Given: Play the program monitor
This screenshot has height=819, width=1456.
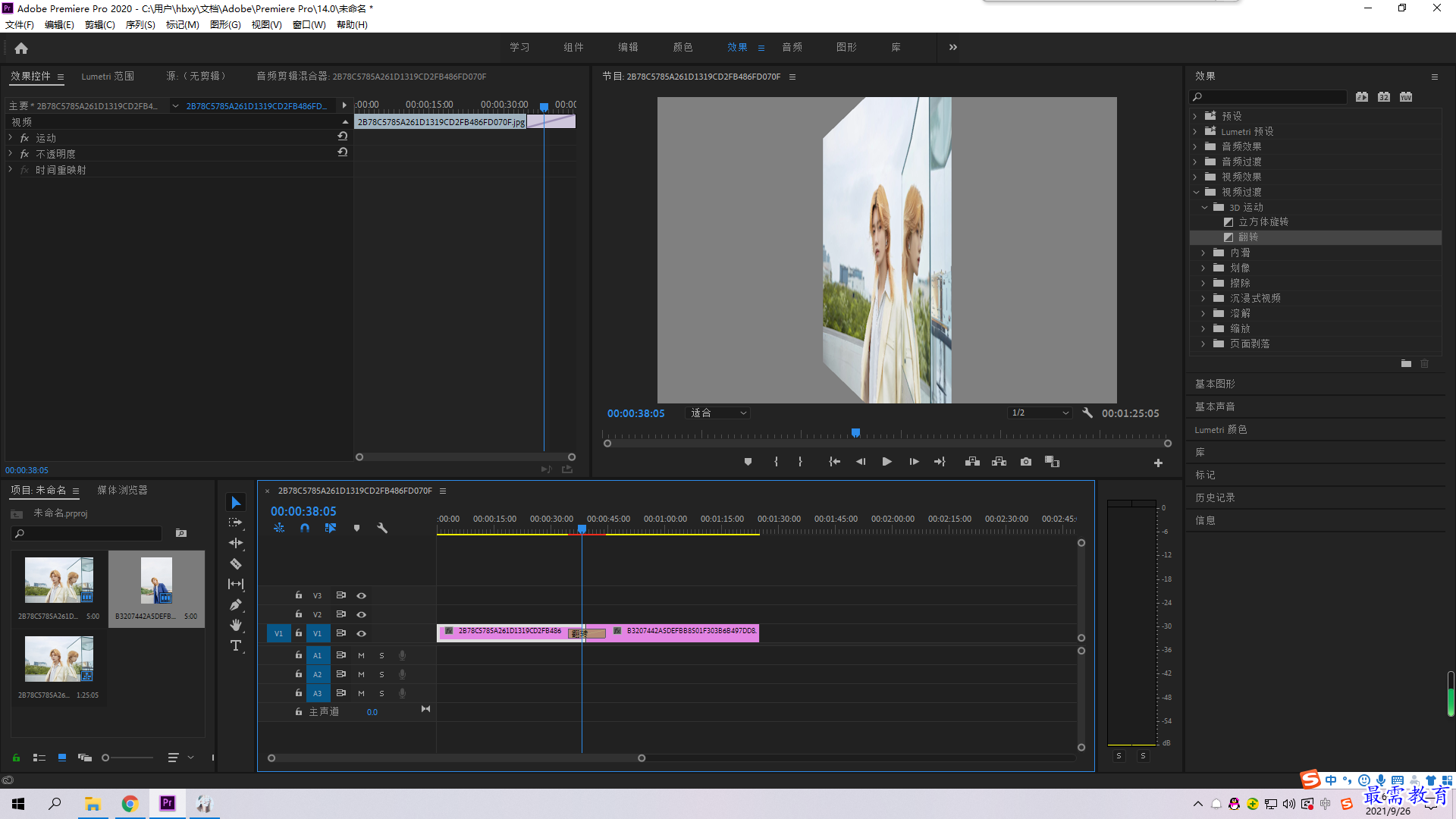Looking at the screenshot, I should (x=886, y=462).
